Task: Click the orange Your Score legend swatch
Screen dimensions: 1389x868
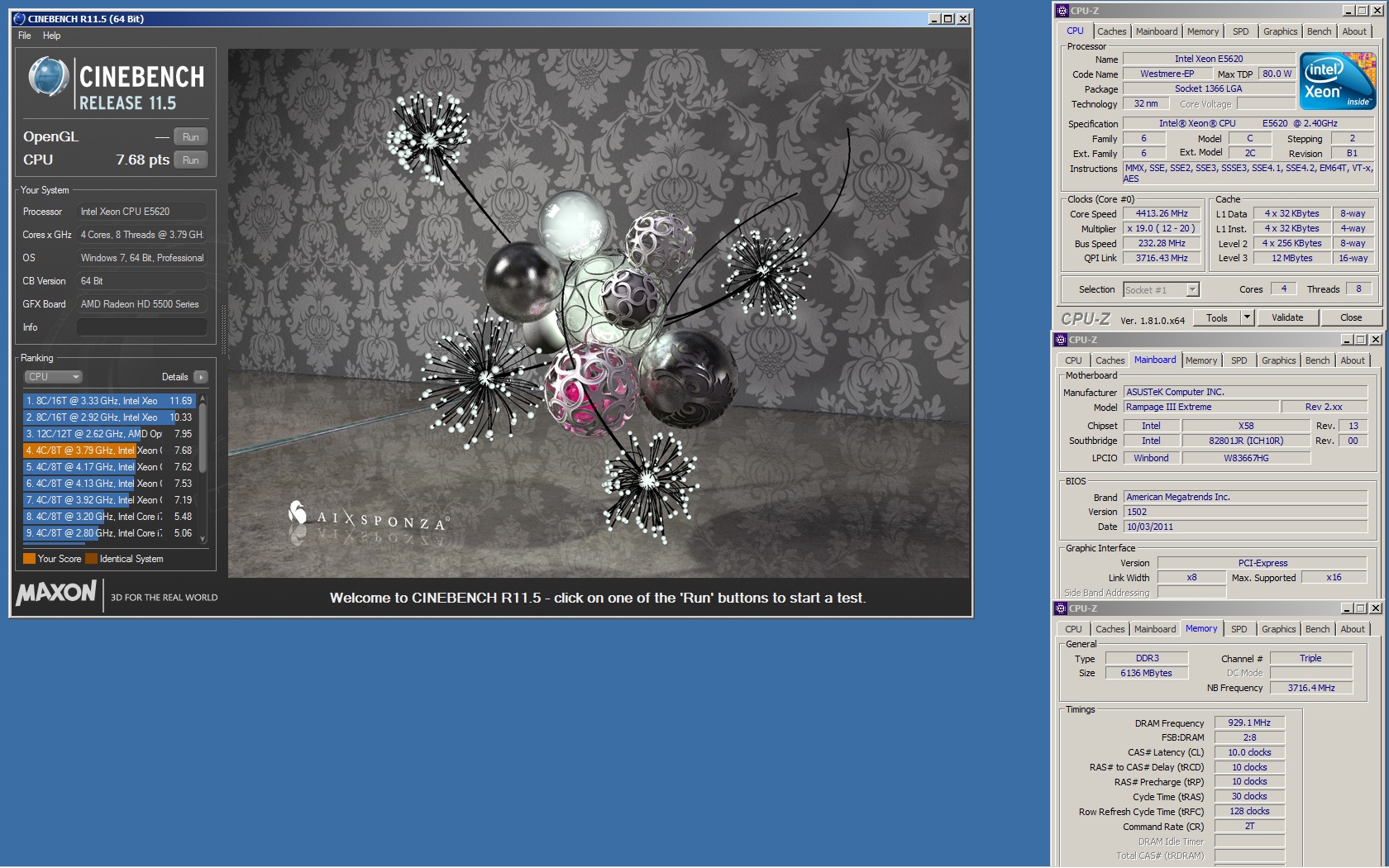Action: point(29,559)
